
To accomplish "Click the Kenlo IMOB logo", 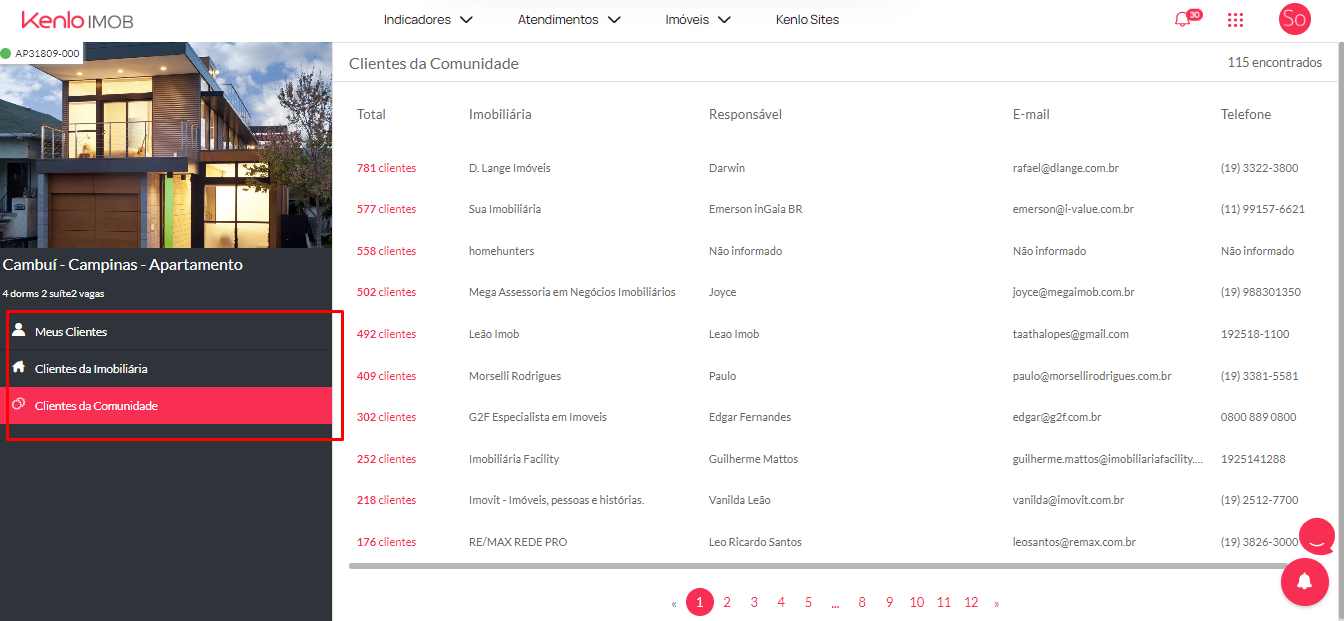I will [x=77, y=20].
